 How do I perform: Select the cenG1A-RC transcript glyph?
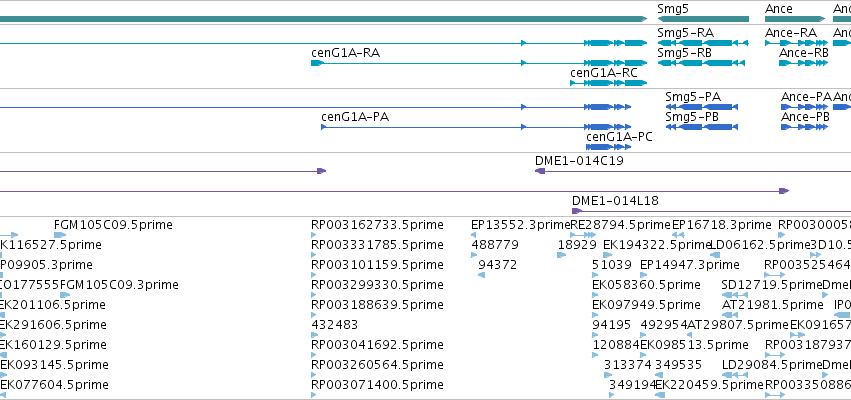pos(608,83)
